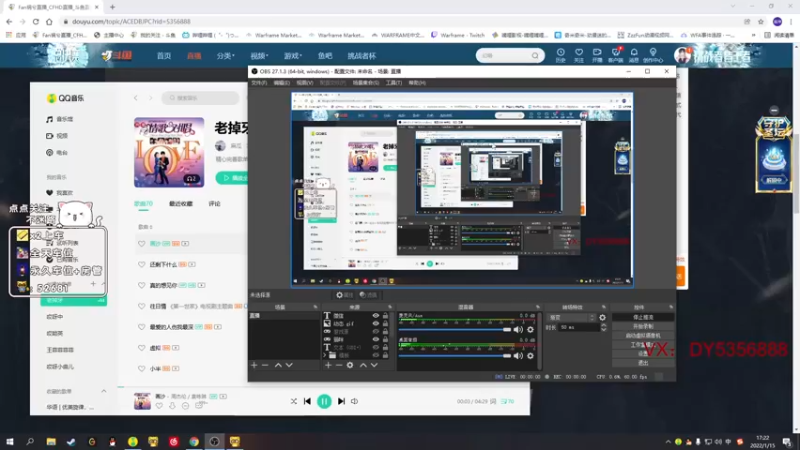Toggle lock on the GDI+ text source

[x=385, y=347]
